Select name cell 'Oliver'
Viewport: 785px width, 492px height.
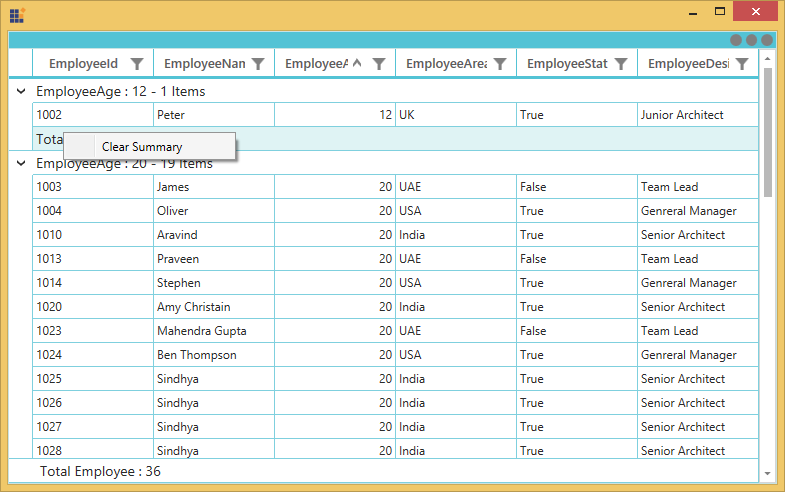click(x=214, y=211)
